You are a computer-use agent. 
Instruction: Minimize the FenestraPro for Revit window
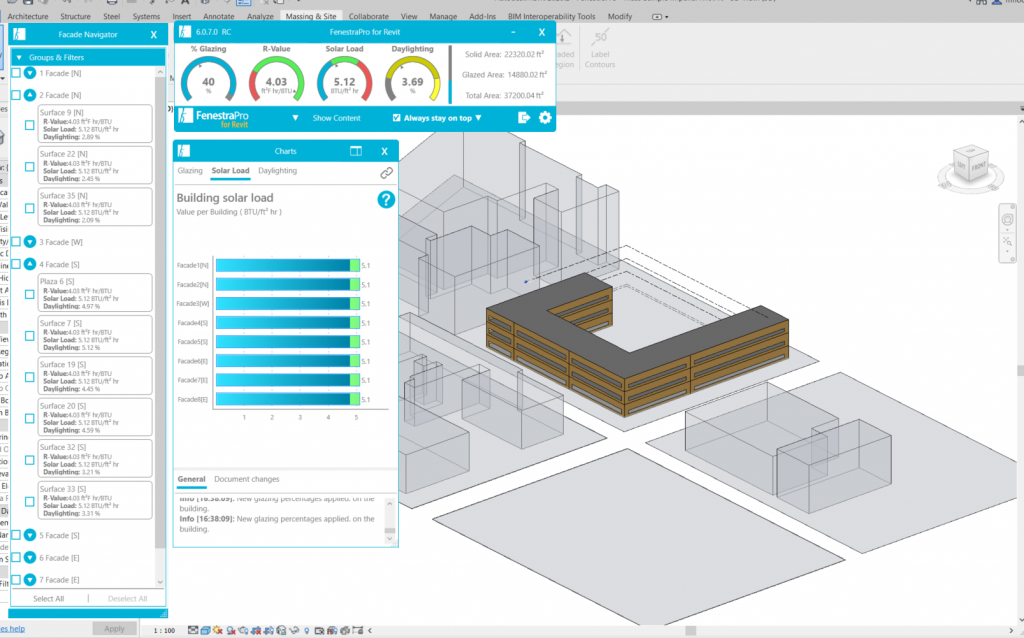(513, 31)
